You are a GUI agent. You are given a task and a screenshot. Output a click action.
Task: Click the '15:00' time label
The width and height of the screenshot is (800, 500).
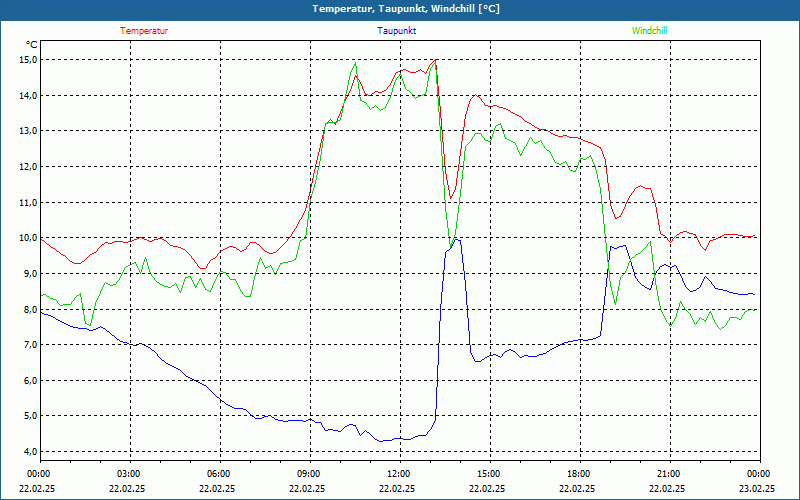487,474
